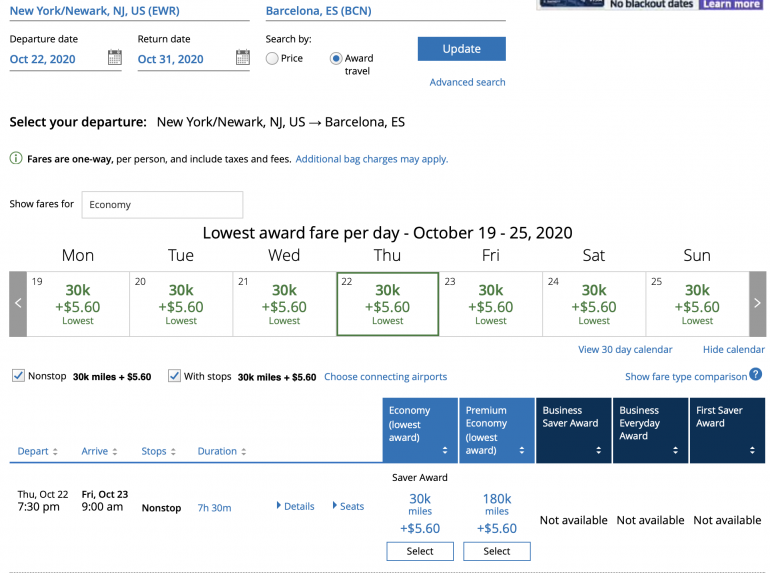Click the previous week arrow
The width and height of the screenshot is (770, 573).
[18, 303]
